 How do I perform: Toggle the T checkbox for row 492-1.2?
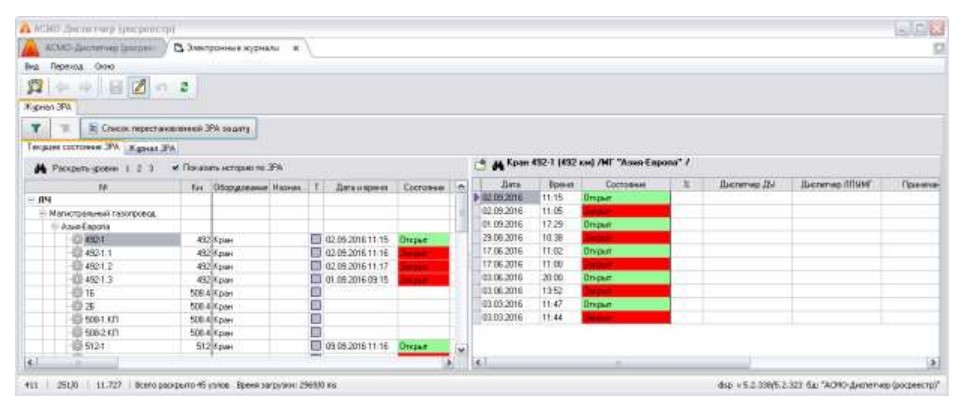click(316, 266)
